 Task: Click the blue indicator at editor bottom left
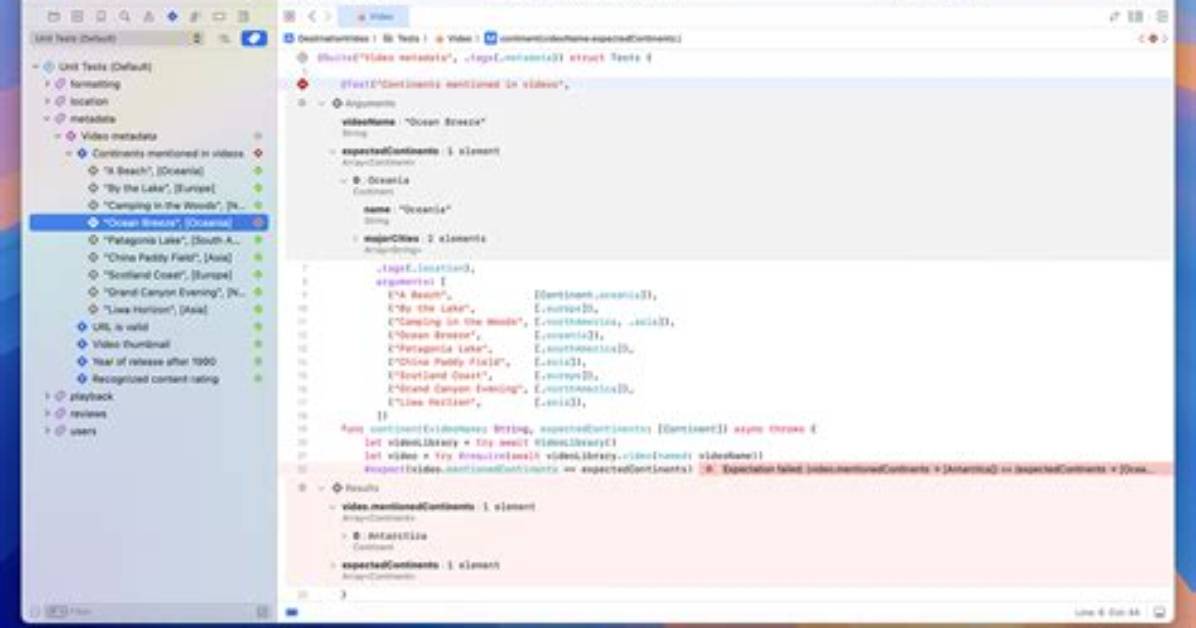pos(292,612)
